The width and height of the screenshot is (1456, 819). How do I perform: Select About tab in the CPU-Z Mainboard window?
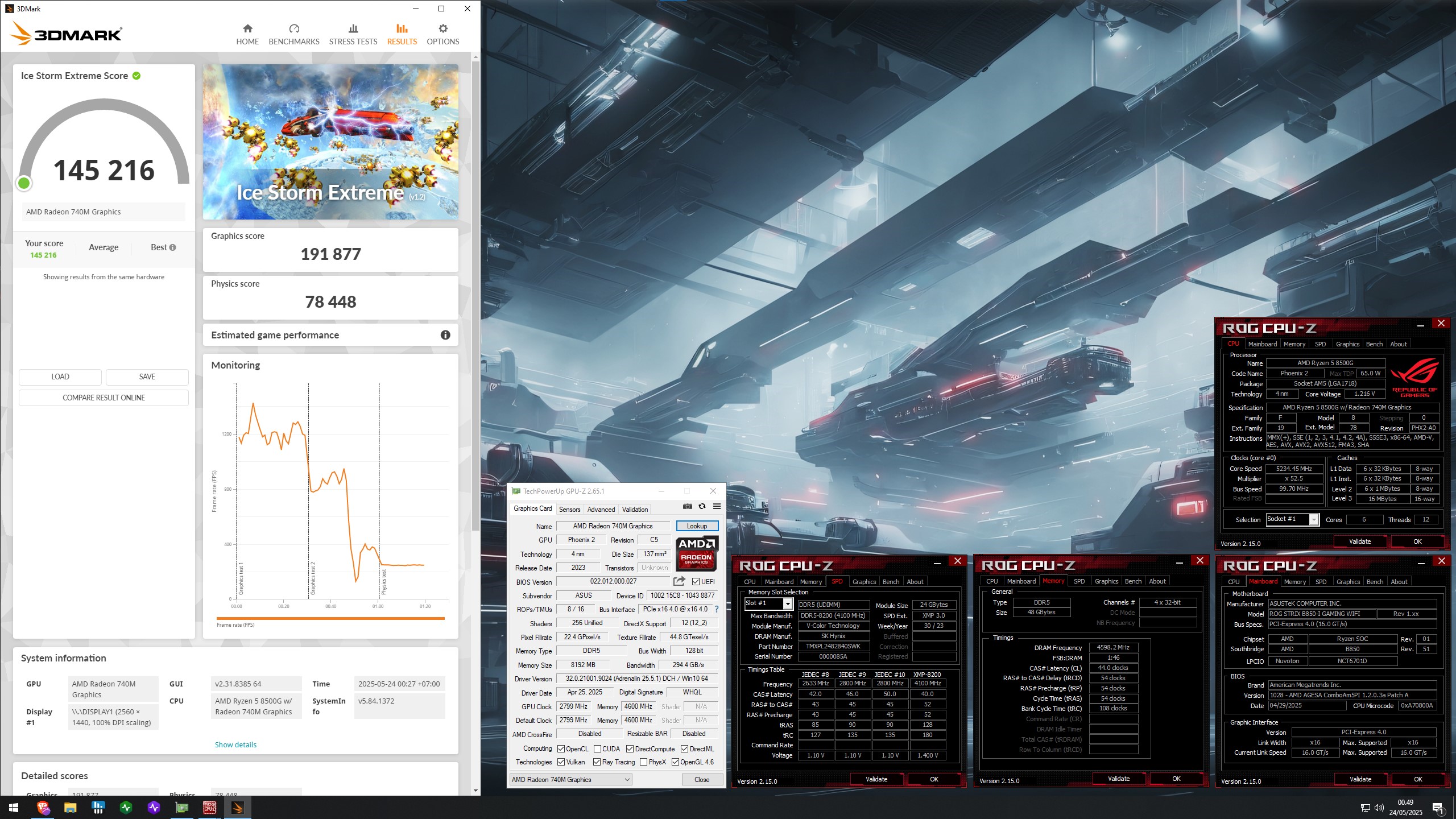(1399, 582)
